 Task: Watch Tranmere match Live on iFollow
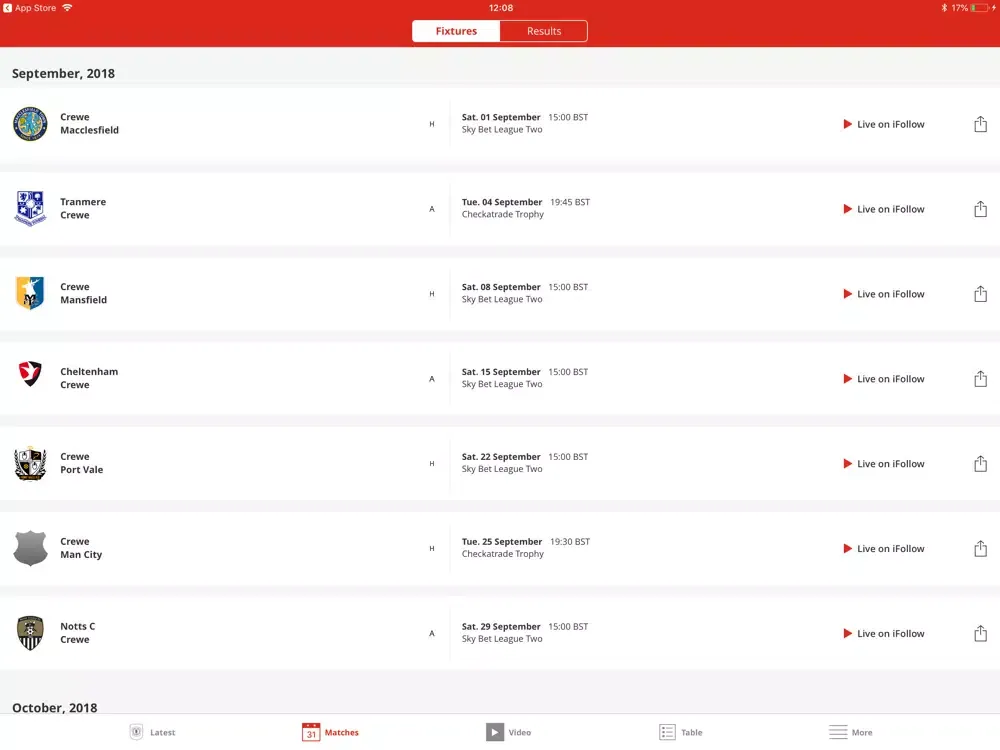click(x=883, y=209)
